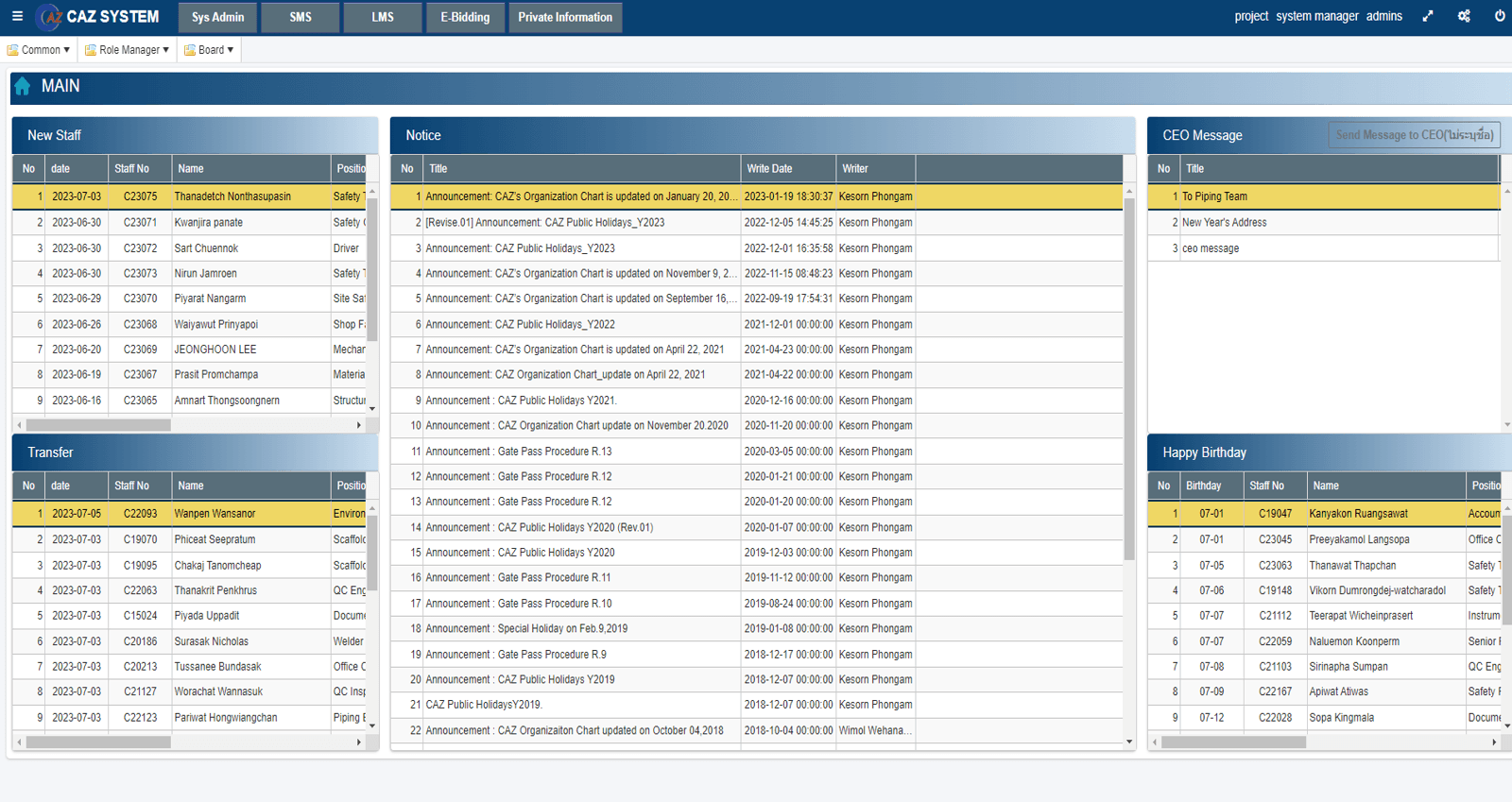
Task: Switch to the Sys Admin tab
Action: point(217,17)
